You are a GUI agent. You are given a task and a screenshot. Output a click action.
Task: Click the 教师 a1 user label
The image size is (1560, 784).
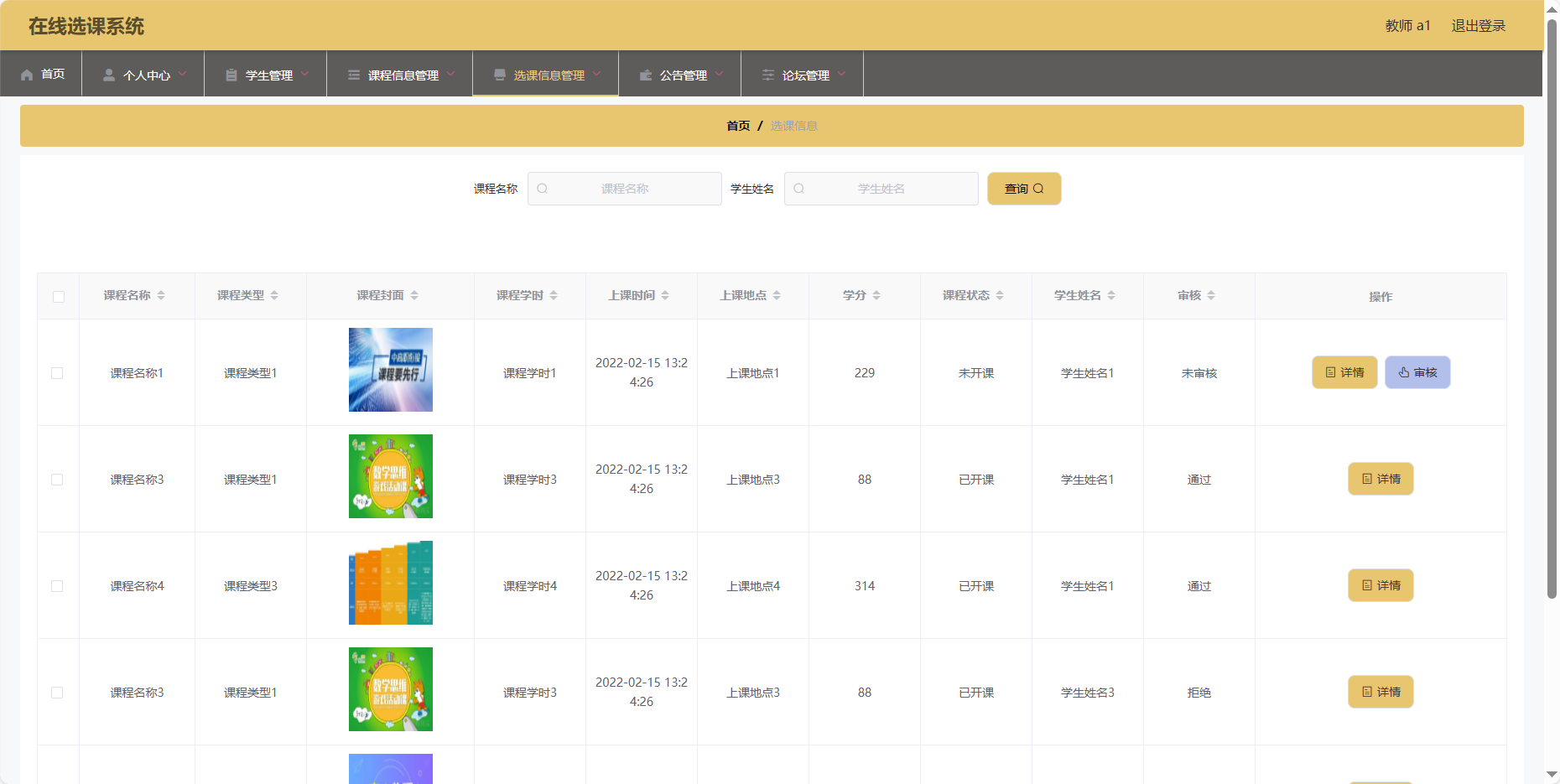coord(1407,26)
